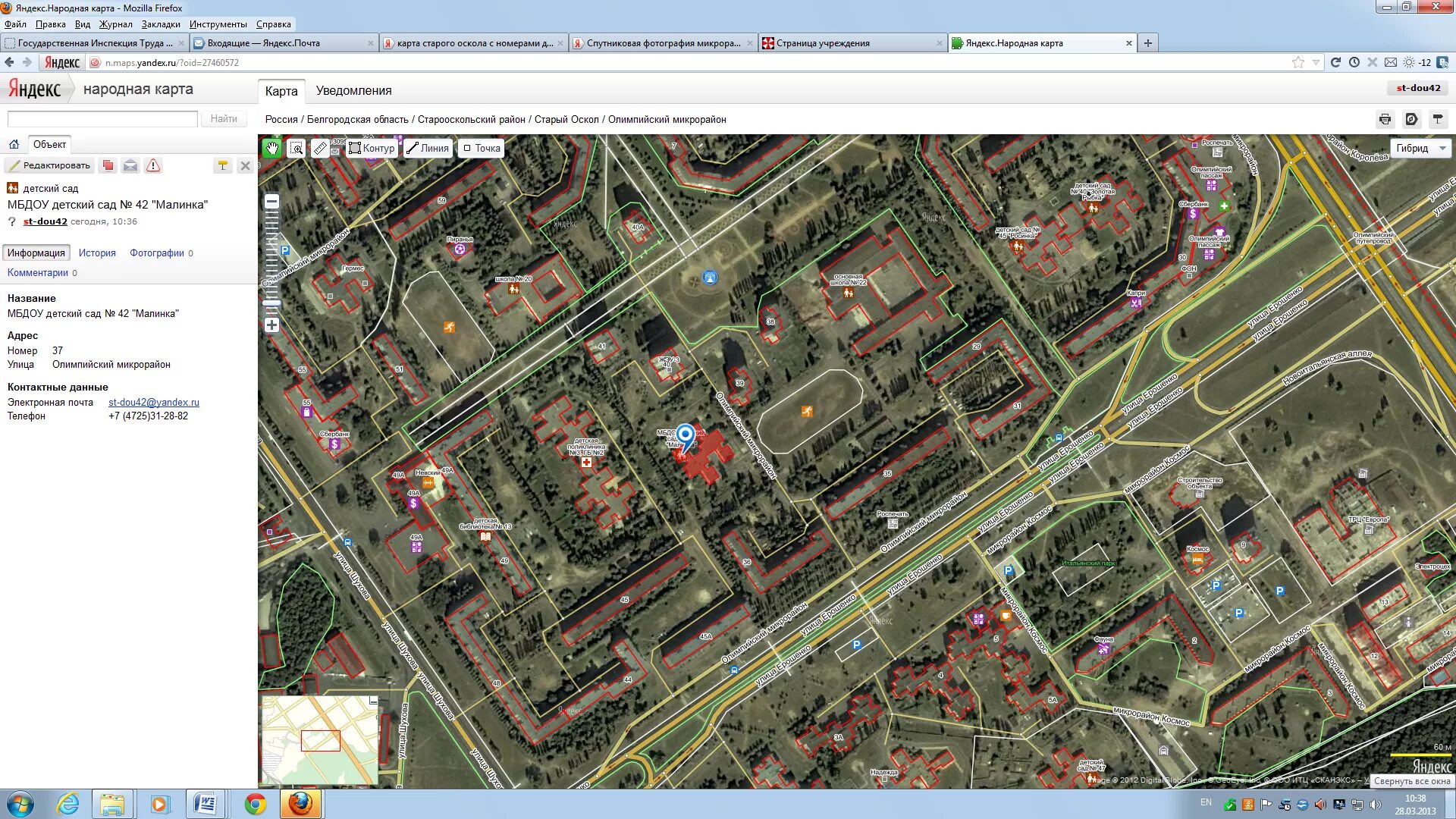This screenshot has width=1456, height=819.
Task: Toggle the Контур drawing mode
Action: click(x=372, y=148)
